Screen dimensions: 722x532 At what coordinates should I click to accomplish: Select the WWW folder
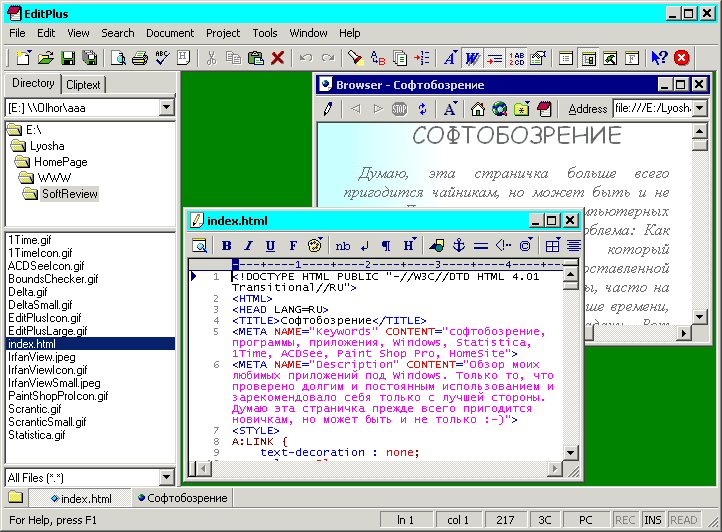(x=54, y=178)
